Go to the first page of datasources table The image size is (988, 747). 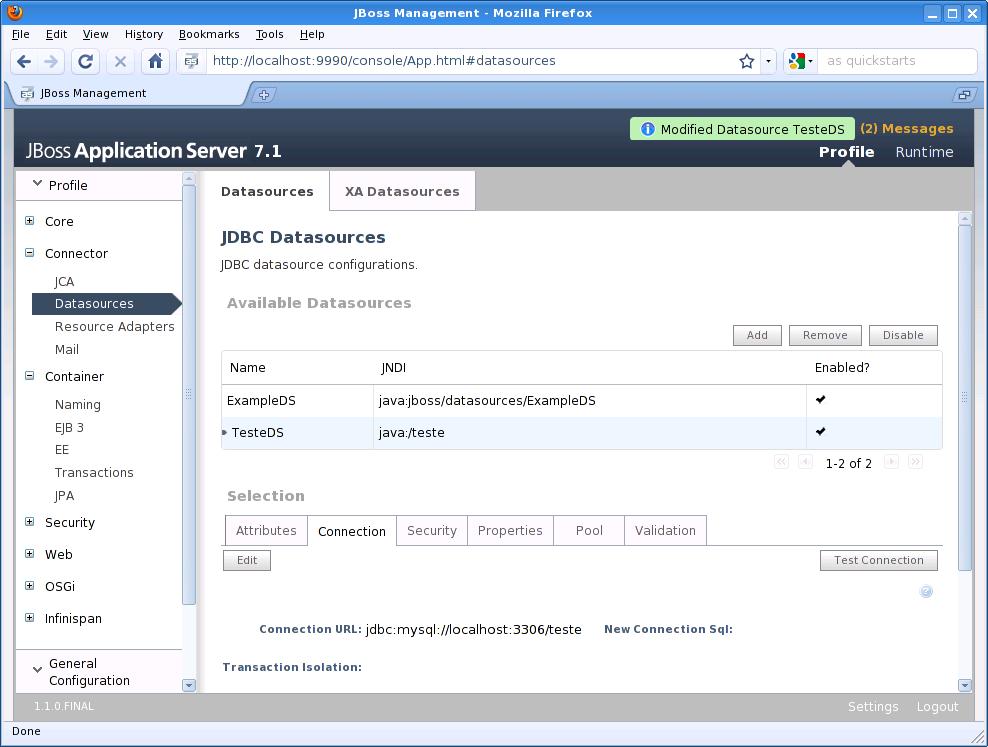(x=781, y=462)
